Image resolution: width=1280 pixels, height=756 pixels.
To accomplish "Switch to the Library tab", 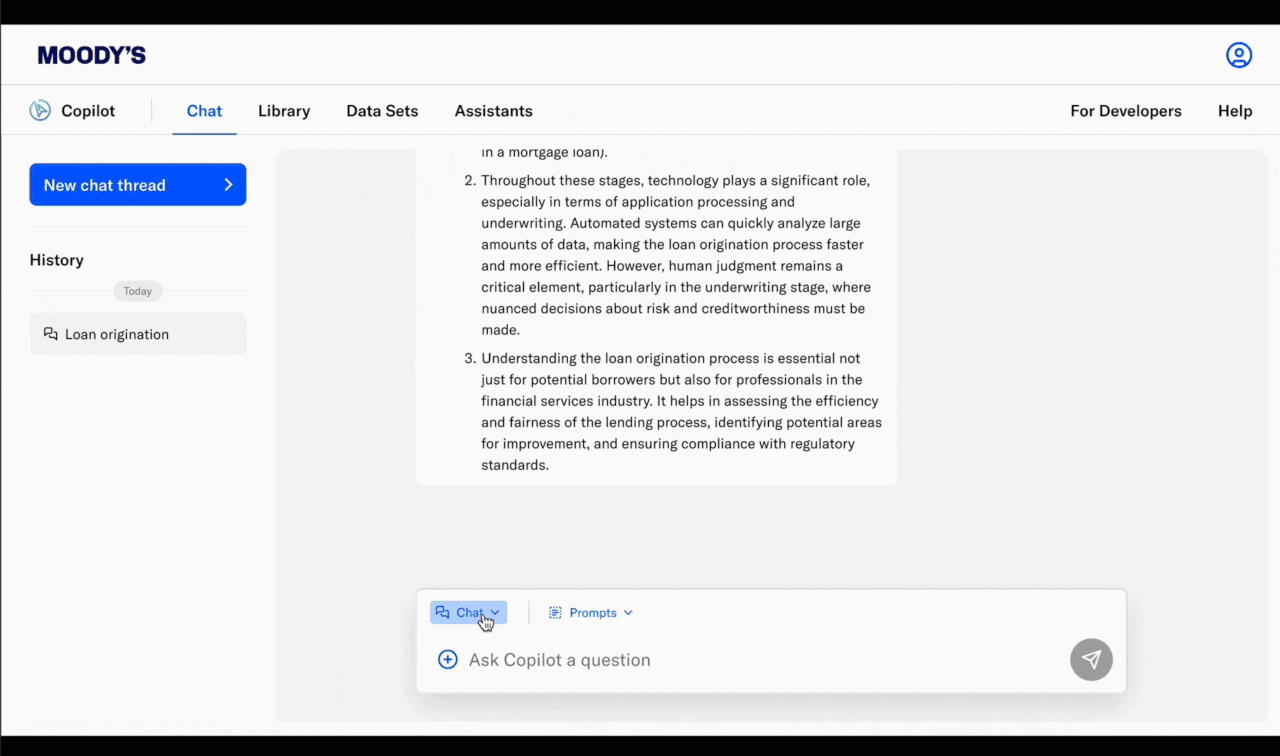I will click(283, 111).
